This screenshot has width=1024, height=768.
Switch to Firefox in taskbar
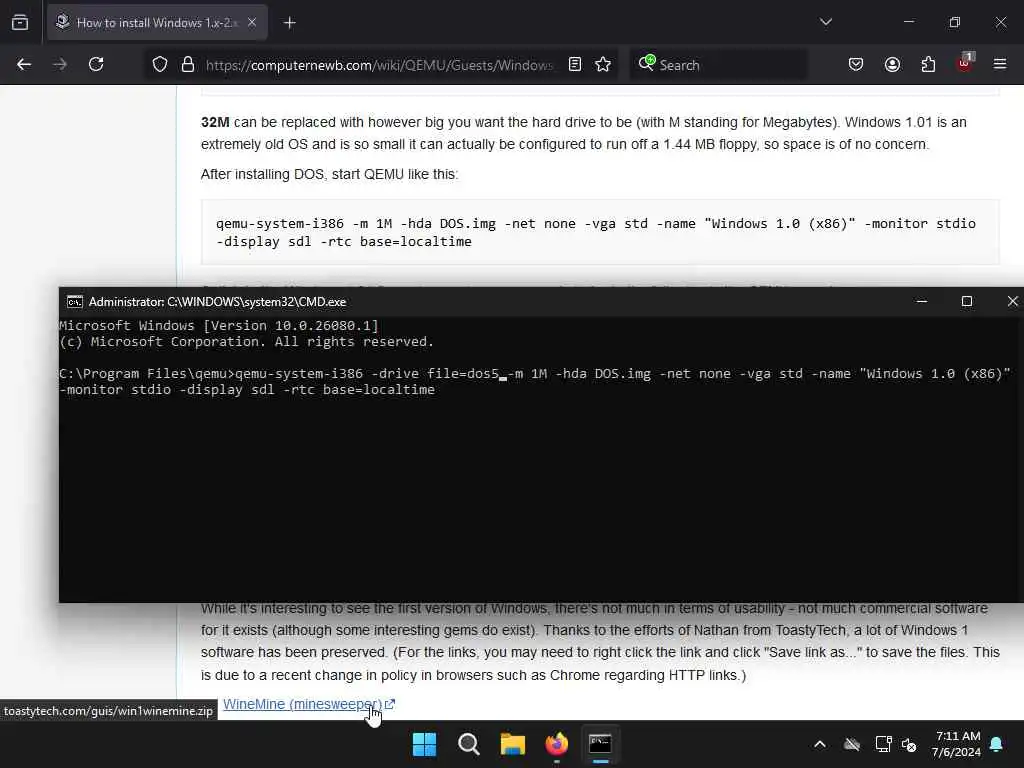[x=556, y=744]
